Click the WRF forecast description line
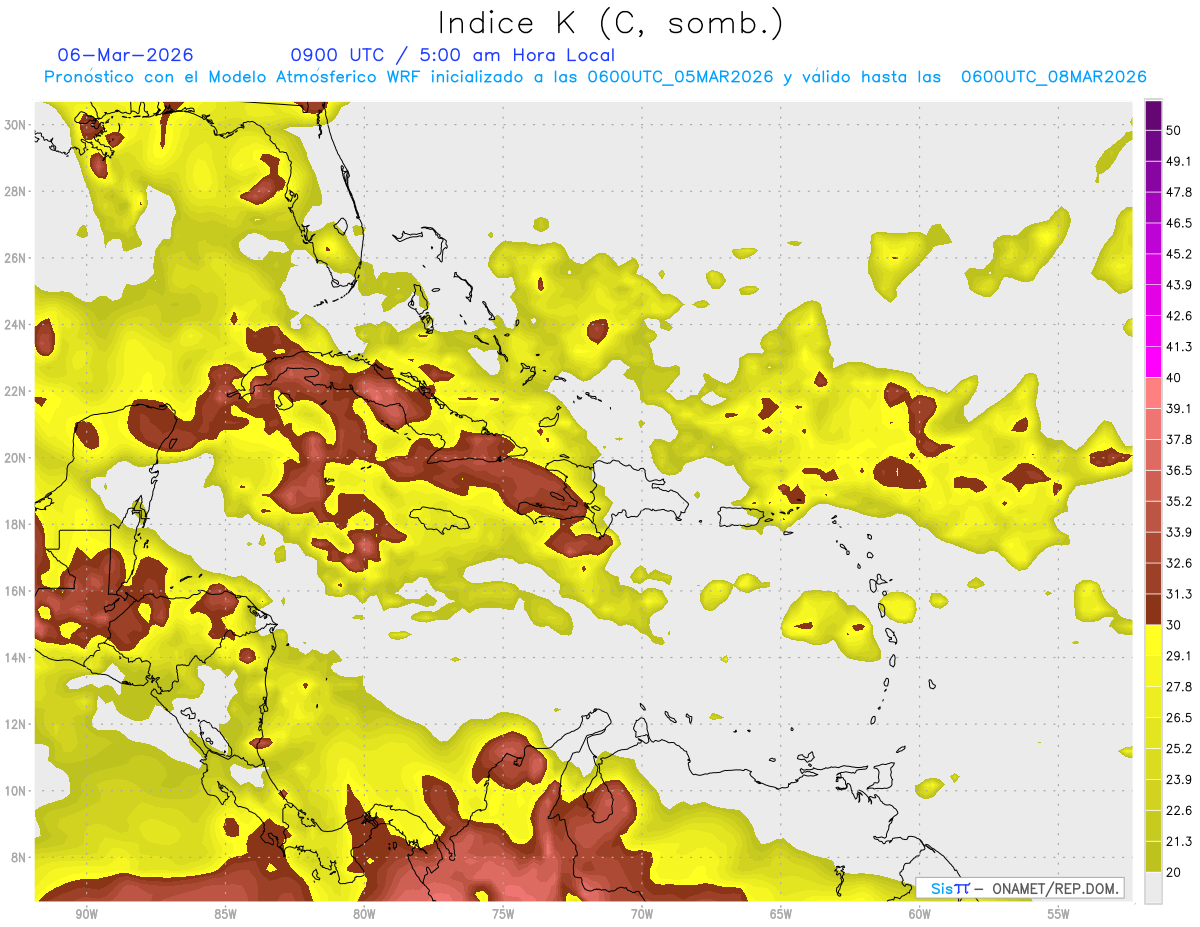1200x927 pixels. click(595, 77)
